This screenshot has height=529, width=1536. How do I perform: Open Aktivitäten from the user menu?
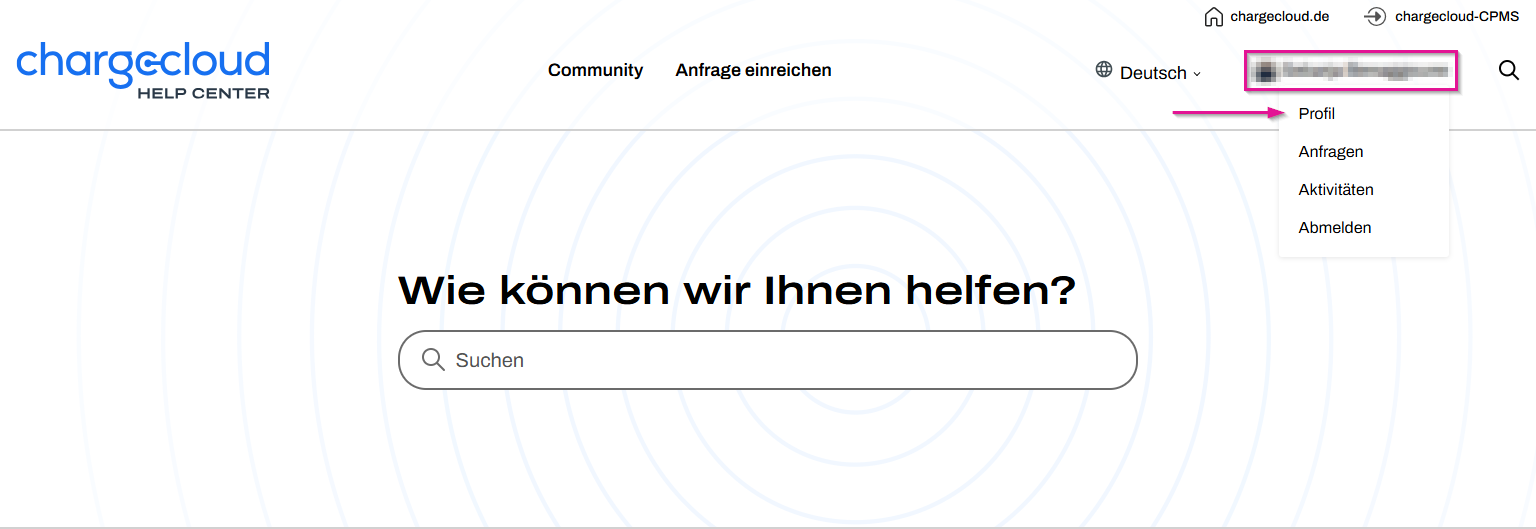1335,190
